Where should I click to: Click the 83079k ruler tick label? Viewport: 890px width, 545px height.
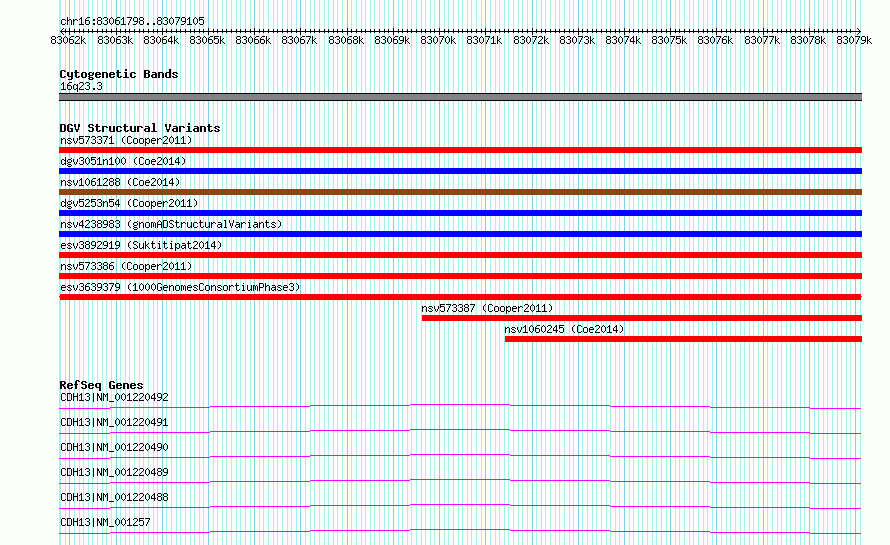click(x=854, y=40)
